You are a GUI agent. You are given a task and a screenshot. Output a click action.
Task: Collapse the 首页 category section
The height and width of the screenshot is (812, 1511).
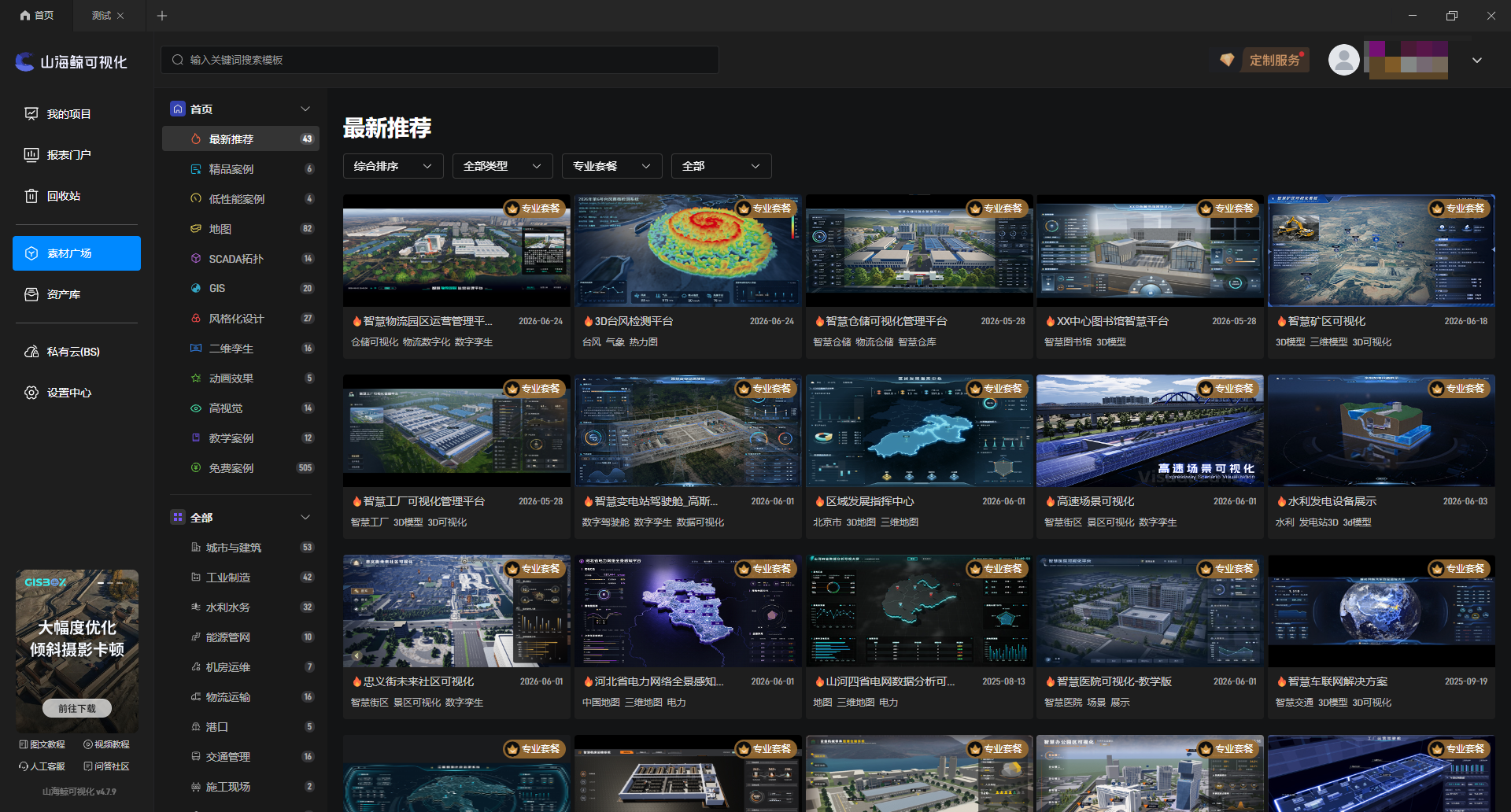tap(305, 109)
